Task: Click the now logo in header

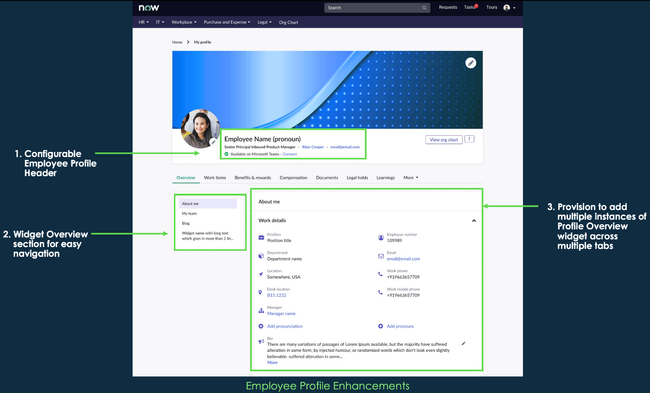Action: pyautogui.click(x=149, y=8)
